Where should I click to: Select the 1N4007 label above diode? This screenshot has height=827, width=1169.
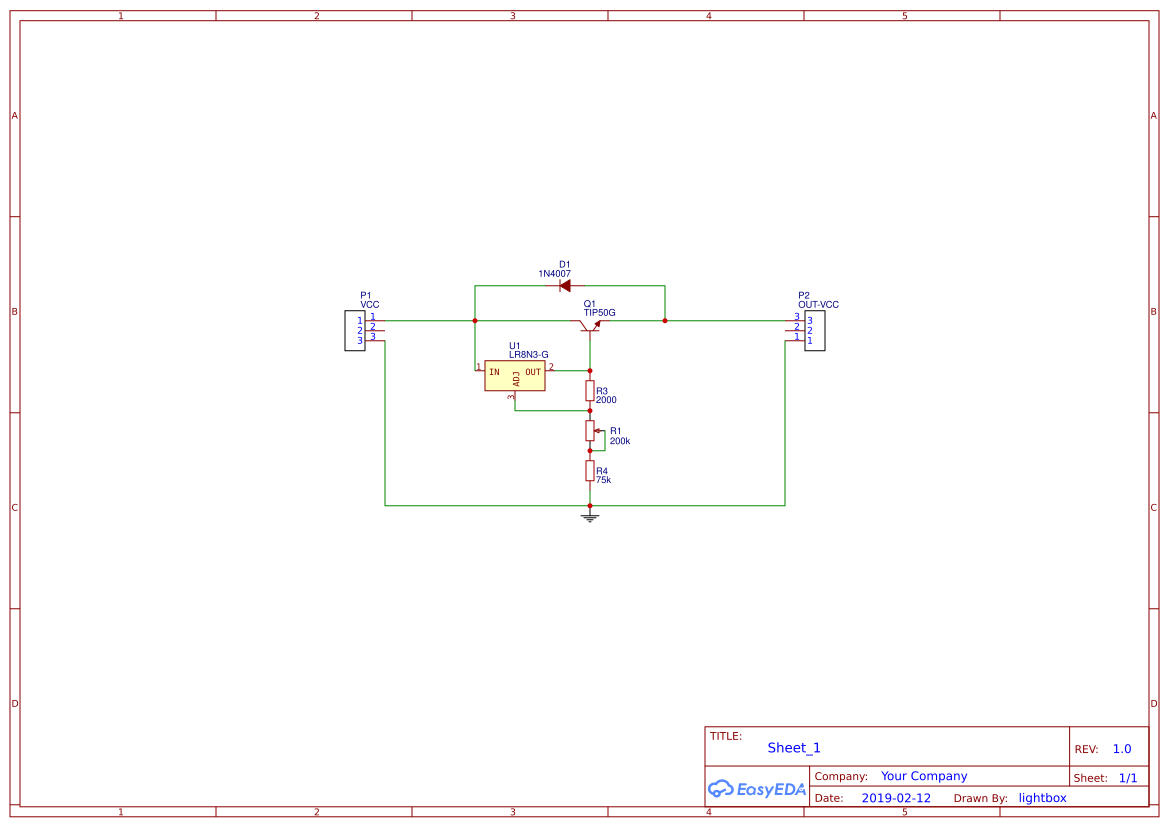pyautogui.click(x=554, y=274)
